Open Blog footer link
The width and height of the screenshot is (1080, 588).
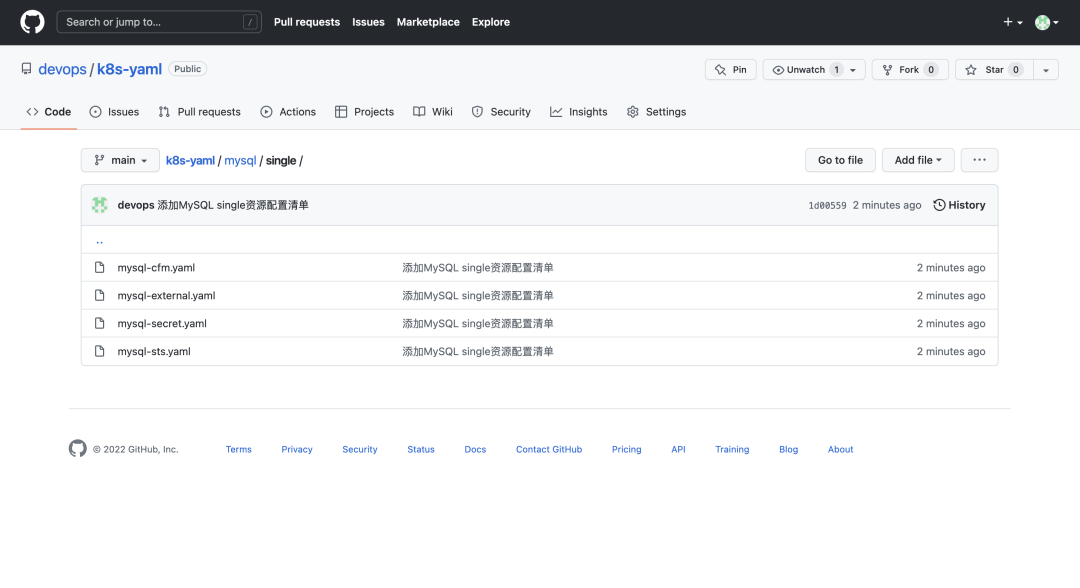[x=789, y=449]
